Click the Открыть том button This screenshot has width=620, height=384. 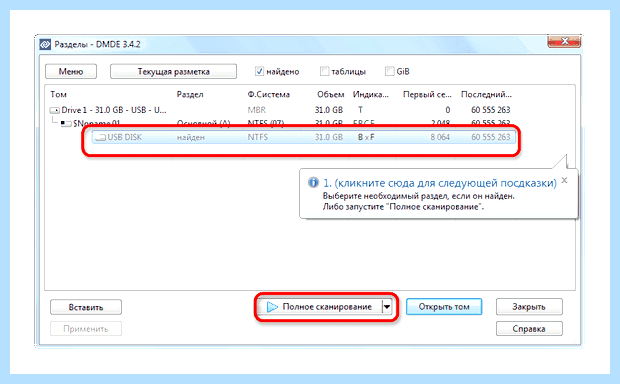pos(444,307)
